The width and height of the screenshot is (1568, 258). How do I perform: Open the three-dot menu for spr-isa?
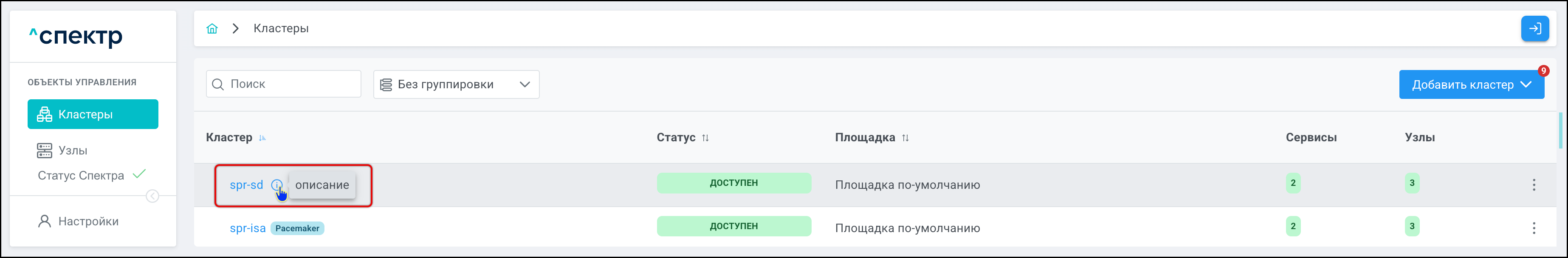(1533, 228)
